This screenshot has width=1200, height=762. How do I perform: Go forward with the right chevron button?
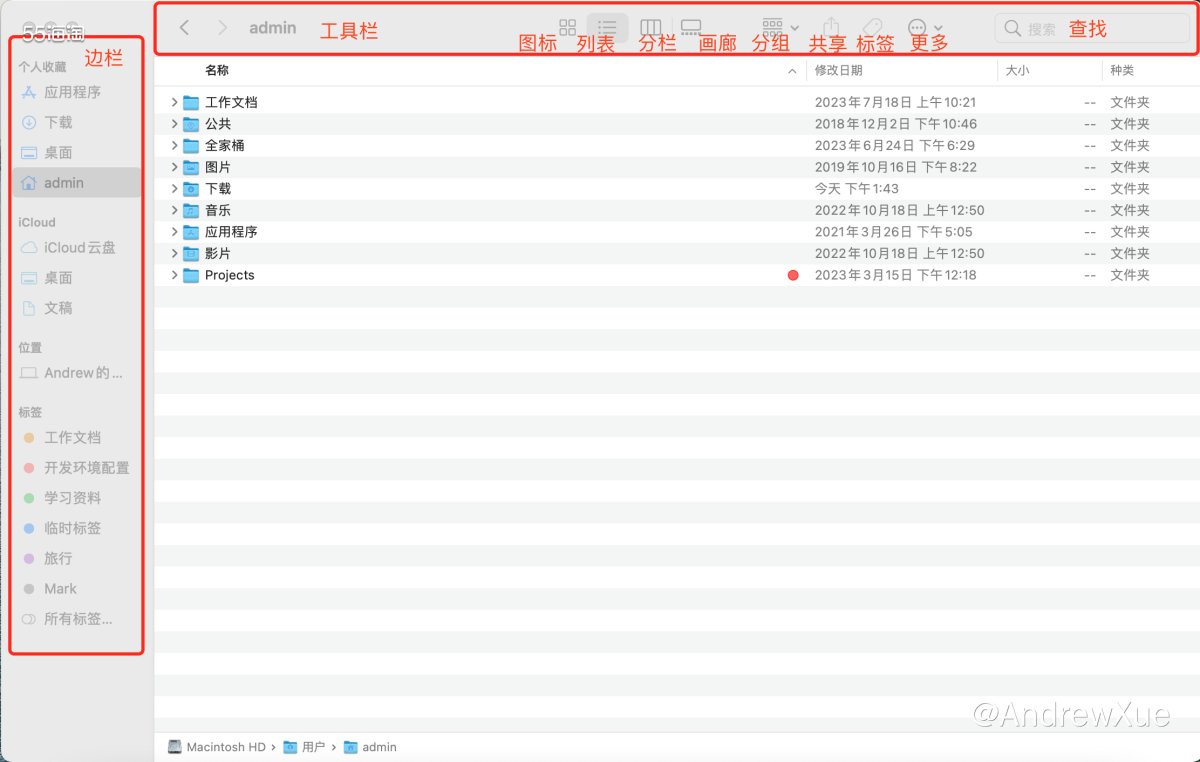tap(222, 28)
